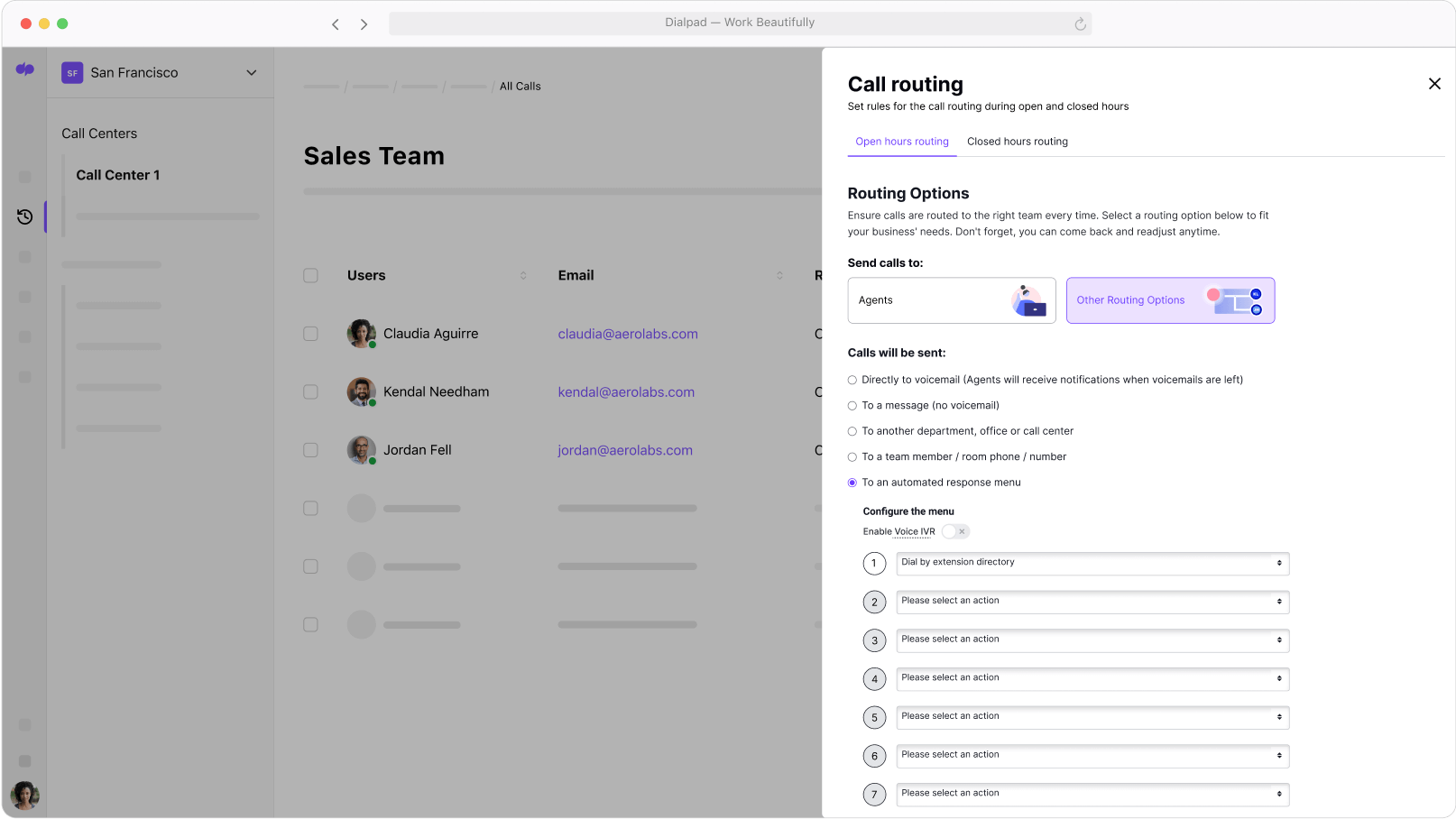Expand the San Francisco office selector
1456x819 pixels.
tap(251, 72)
